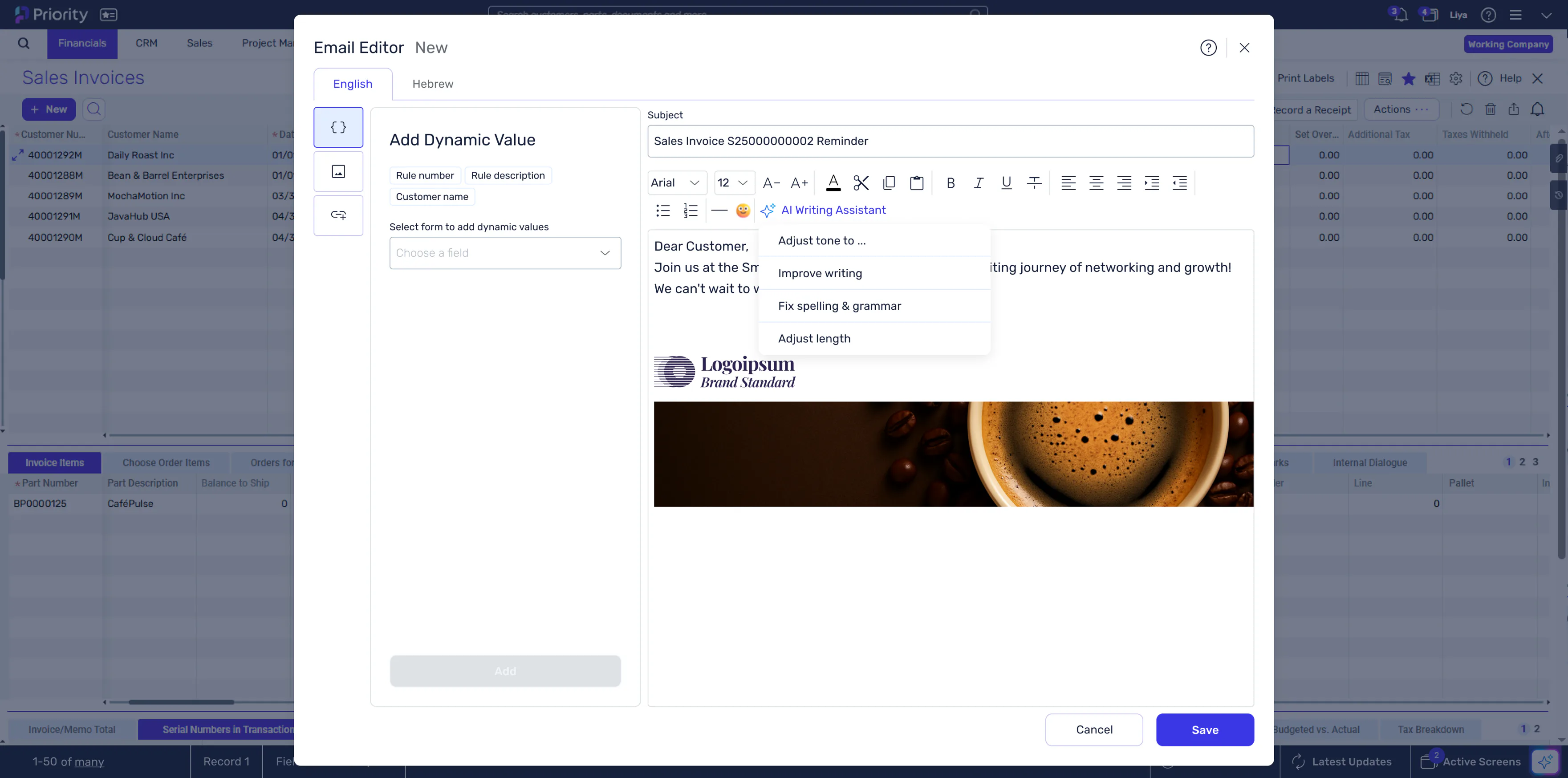The image size is (1568, 778).
Task: Insert a horizontal divider line
Action: tap(719, 211)
